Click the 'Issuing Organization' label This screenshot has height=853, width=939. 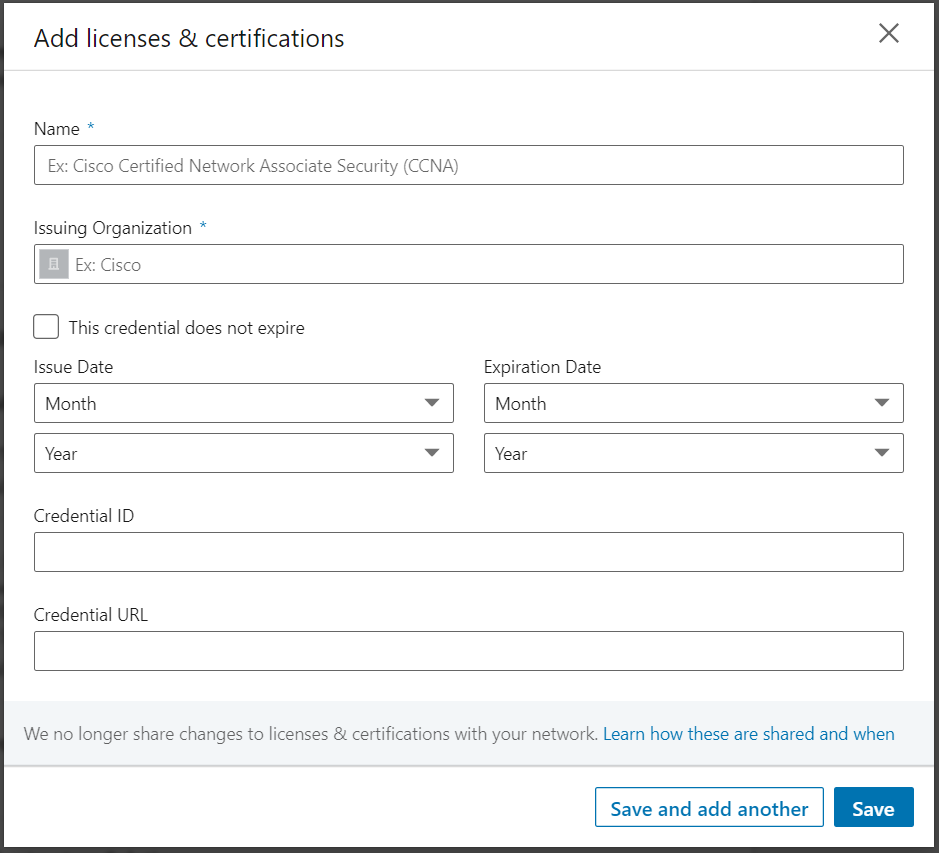pyautogui.click(x=113, y=228)
